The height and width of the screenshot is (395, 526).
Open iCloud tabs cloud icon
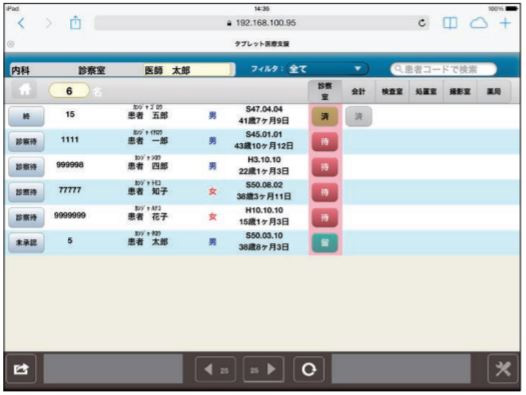tap(479, 23)
